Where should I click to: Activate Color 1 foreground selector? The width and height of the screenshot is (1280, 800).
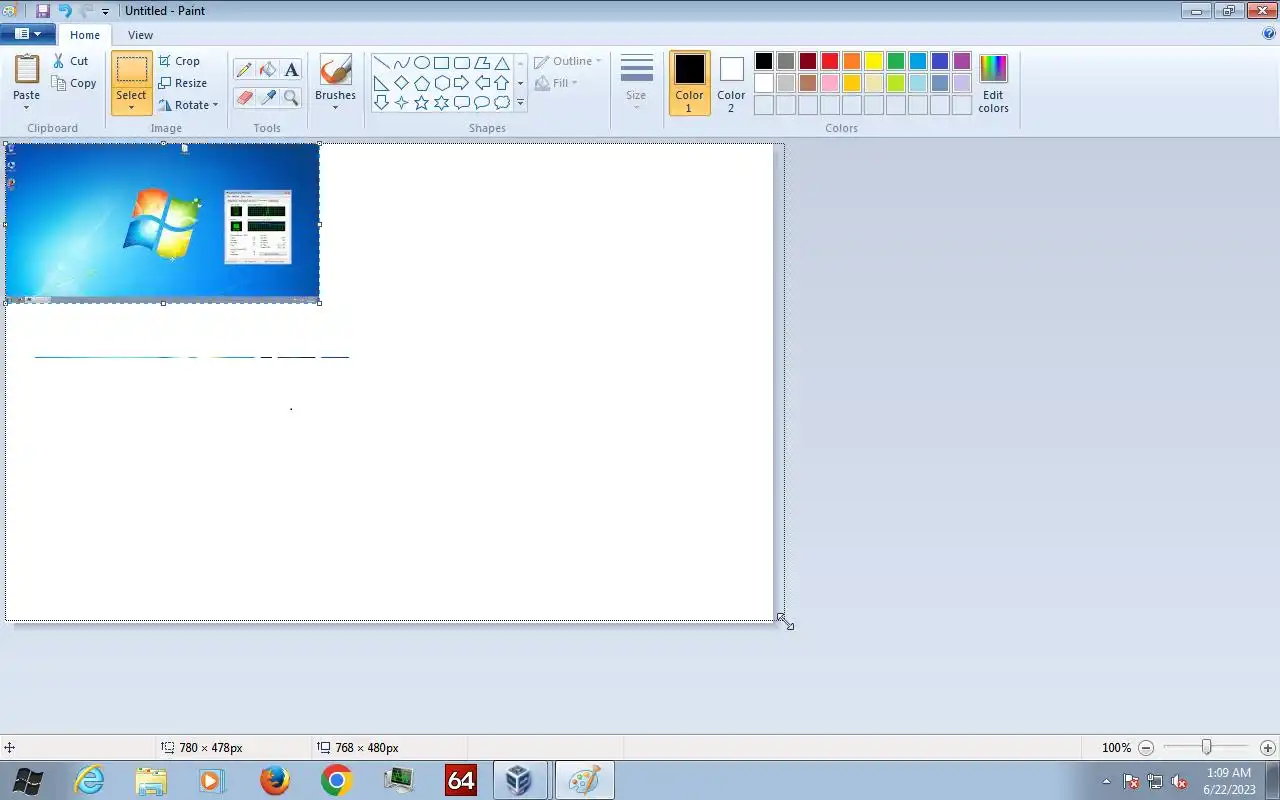pos(689,83)
